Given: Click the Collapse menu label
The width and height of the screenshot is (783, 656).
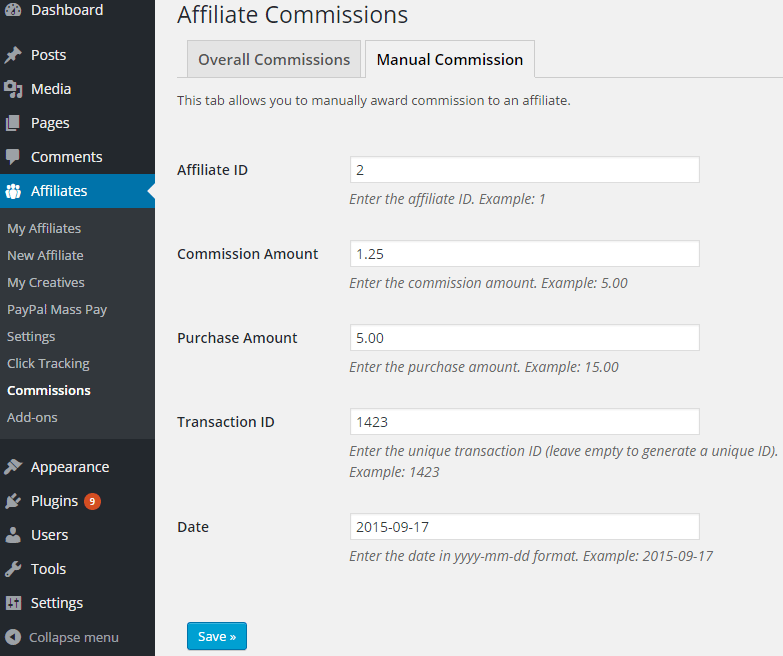Looking at the screenshot, I should click(x=74, y=637).
